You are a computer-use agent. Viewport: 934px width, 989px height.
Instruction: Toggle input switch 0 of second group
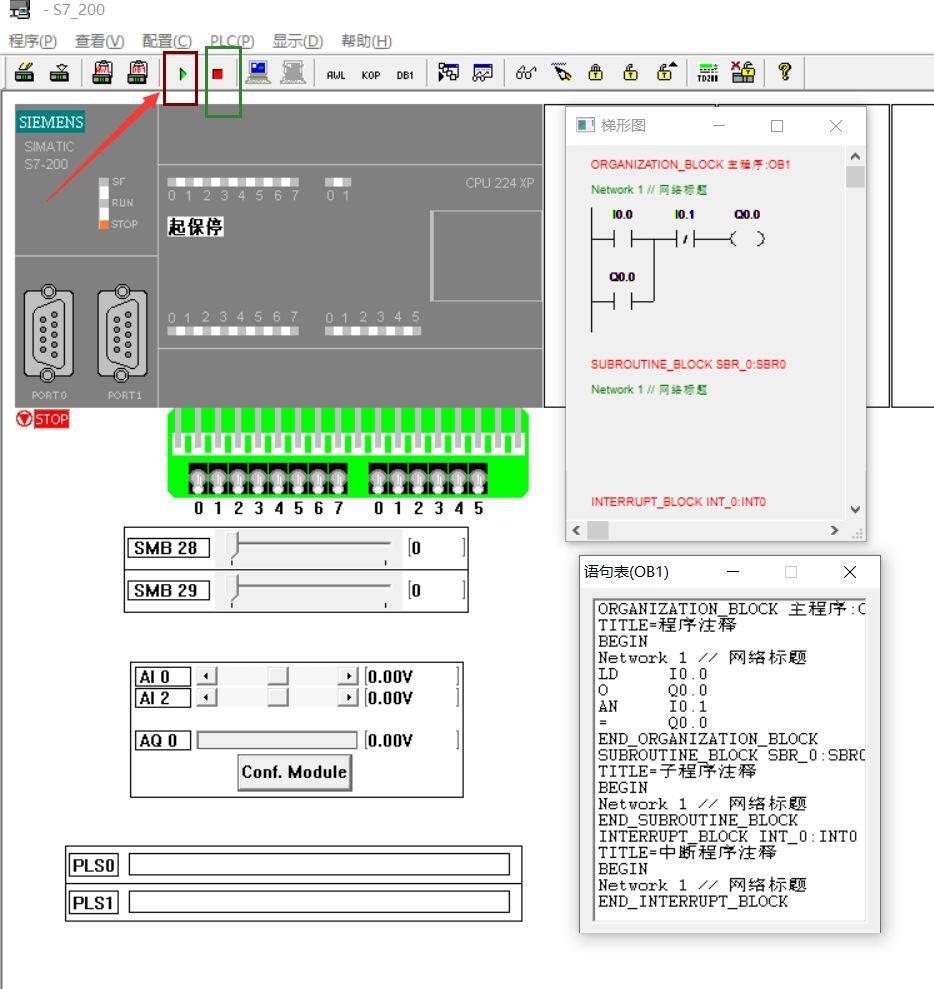[x=378, y=479]
